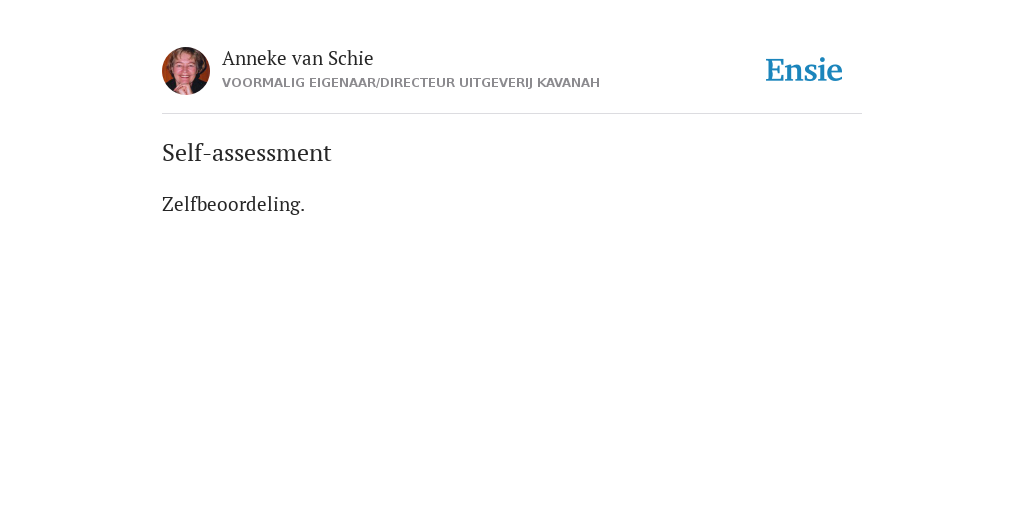The width and height of the screenshot is (1024, 512).
Task: Open the Anneke van Schie author name
Action: point(297,59)
